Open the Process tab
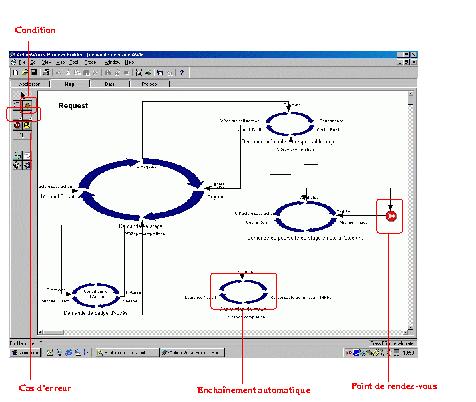Screen dimensions: 476x402 [149, 84]
